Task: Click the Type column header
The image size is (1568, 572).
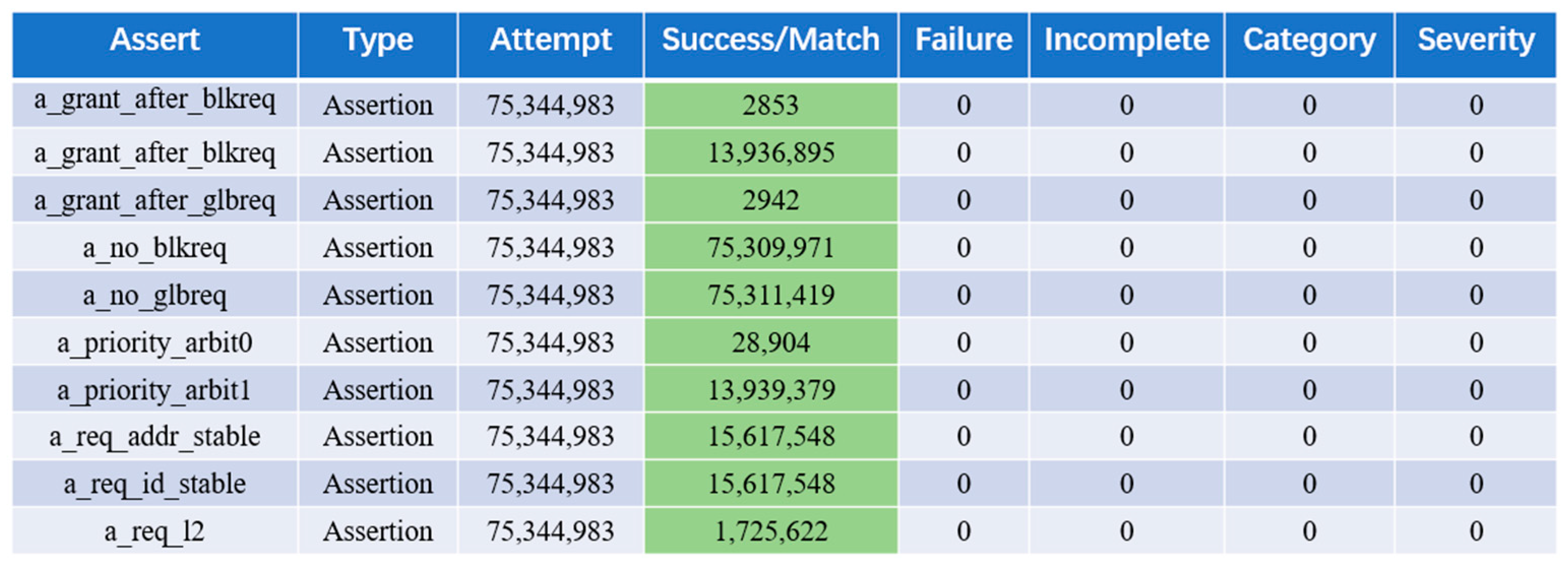Action: [378, 41]
